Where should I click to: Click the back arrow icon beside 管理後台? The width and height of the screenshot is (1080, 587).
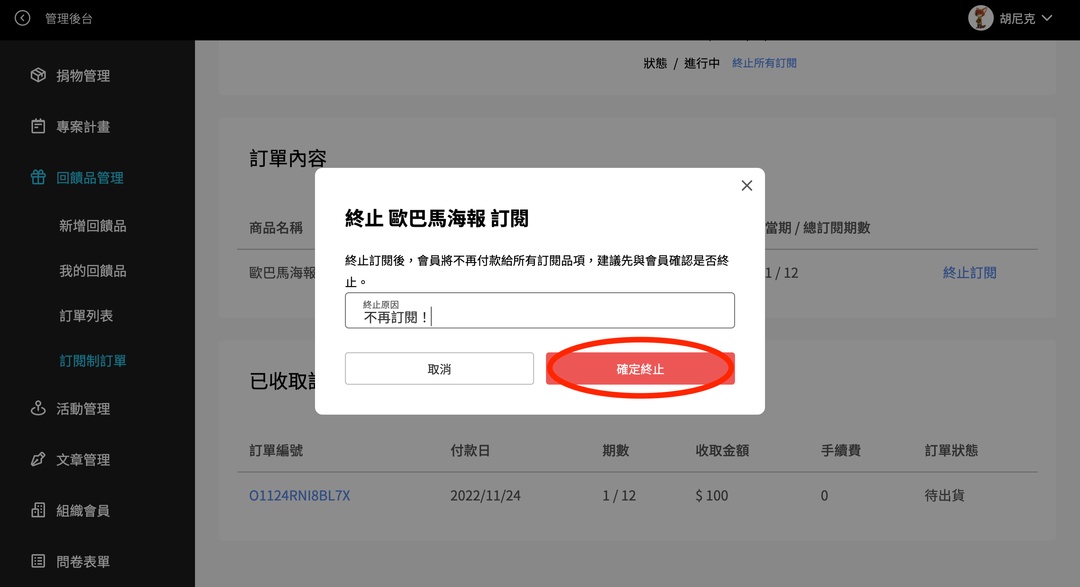pyautogui.click(x=22, y=18)
